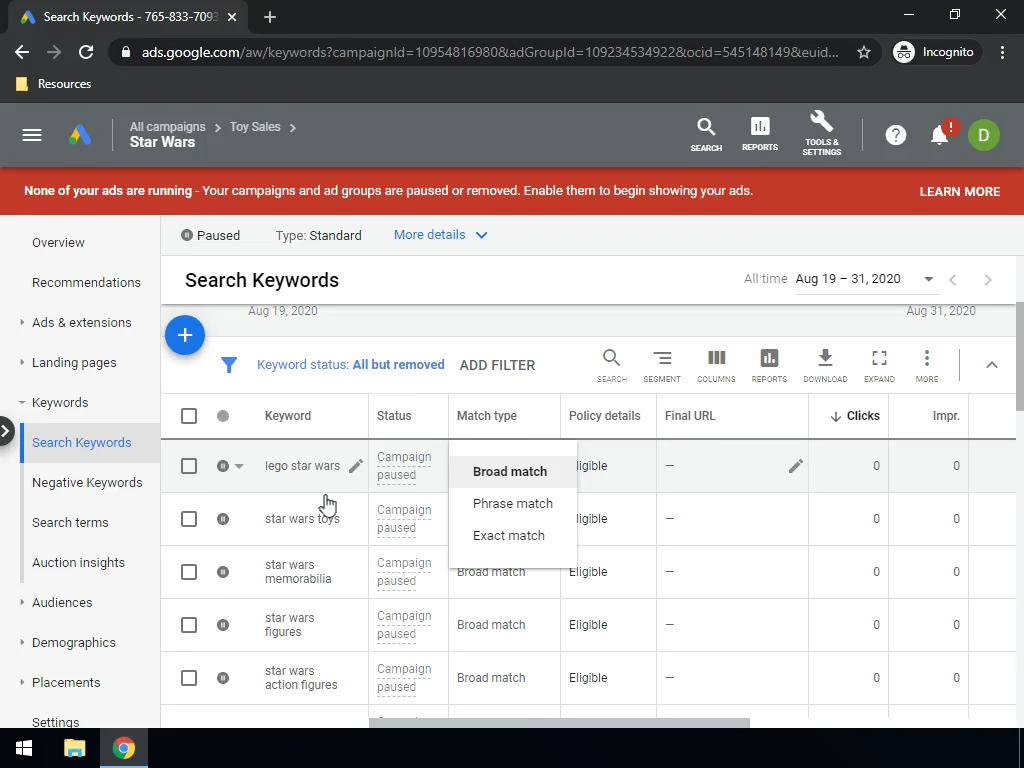Select Exact match option
This screenshot has width=1024, height=768.
click(508, 536)
